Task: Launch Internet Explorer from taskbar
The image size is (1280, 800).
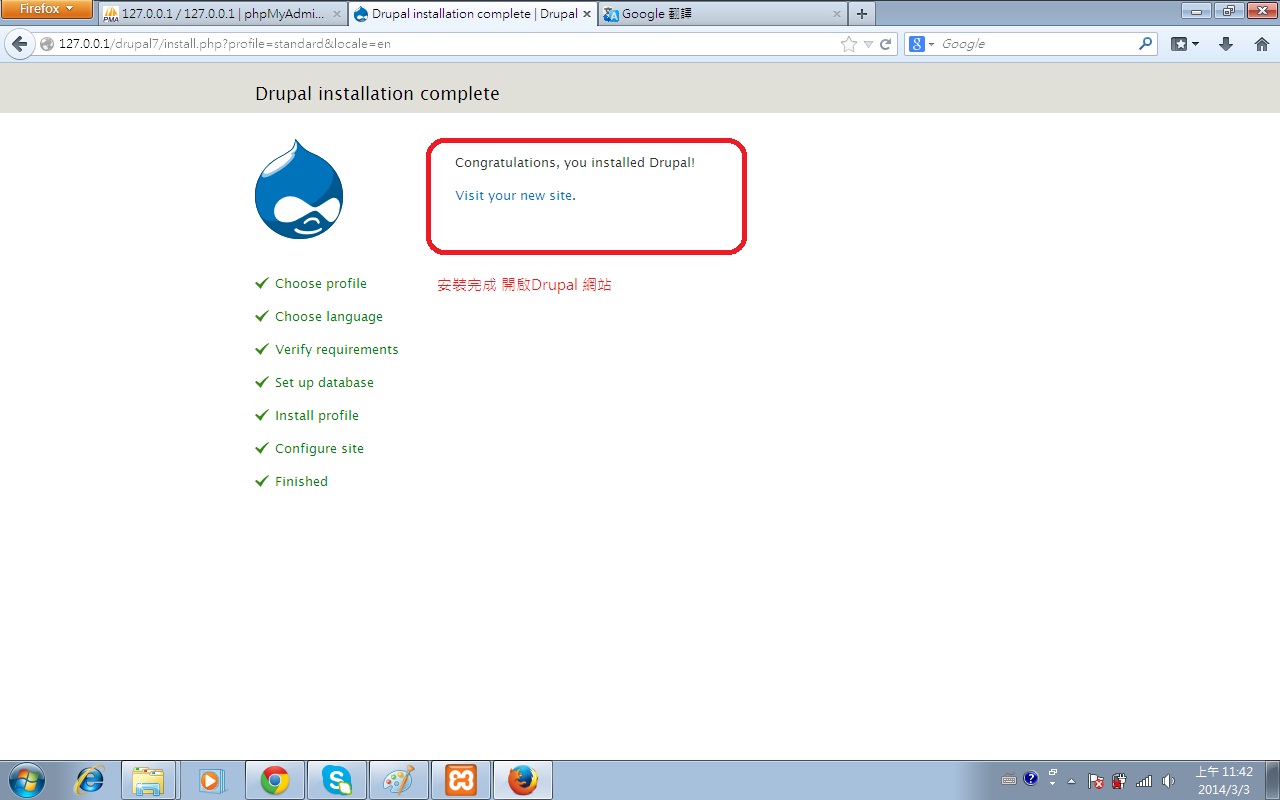Action: 90,780
